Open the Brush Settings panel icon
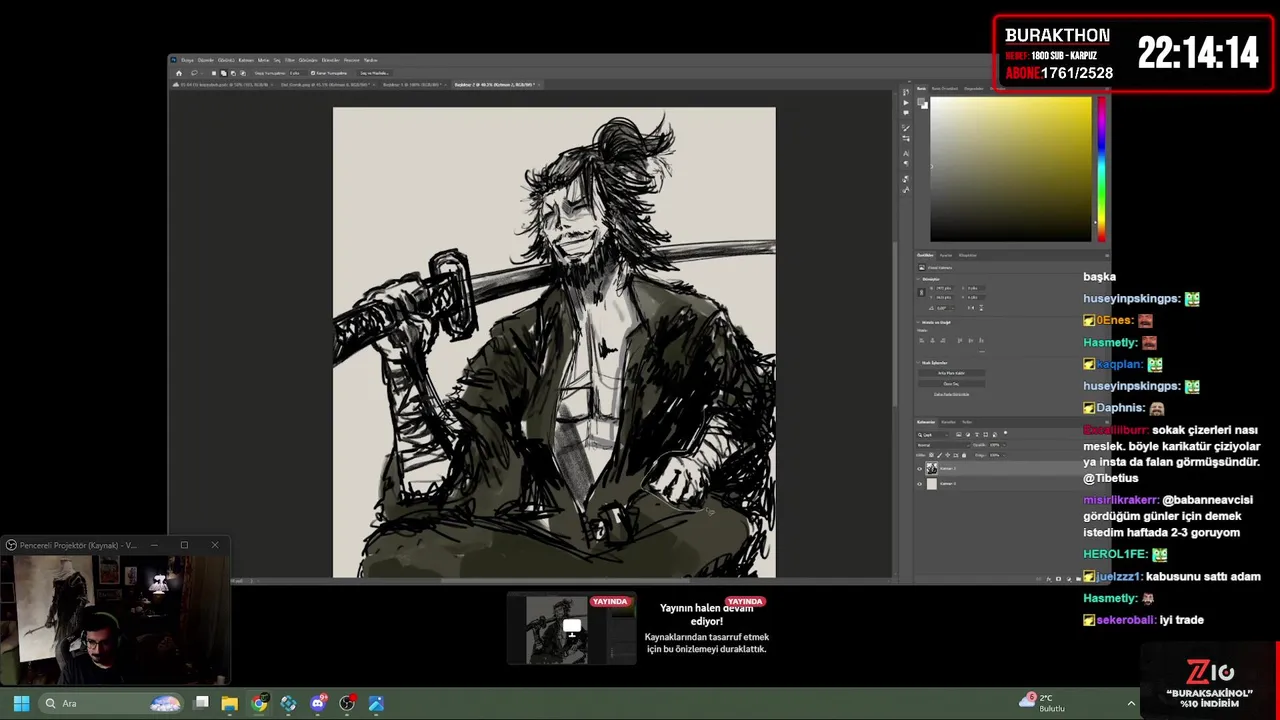This screenshot has width=1280, height=720. tap(906, 128)
